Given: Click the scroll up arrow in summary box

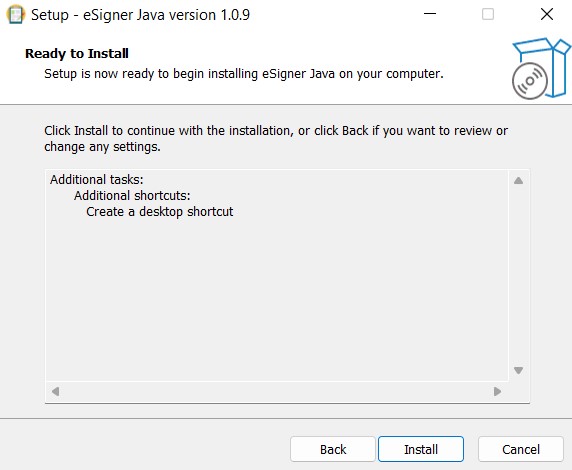Looking at the screenshot, I should pos(518,181).
